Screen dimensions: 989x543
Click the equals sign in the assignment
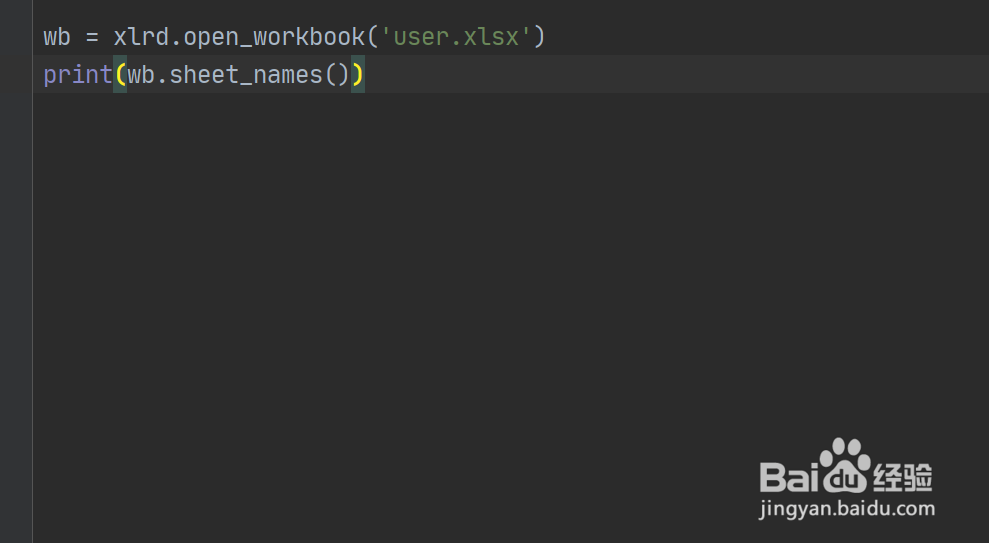92,37
